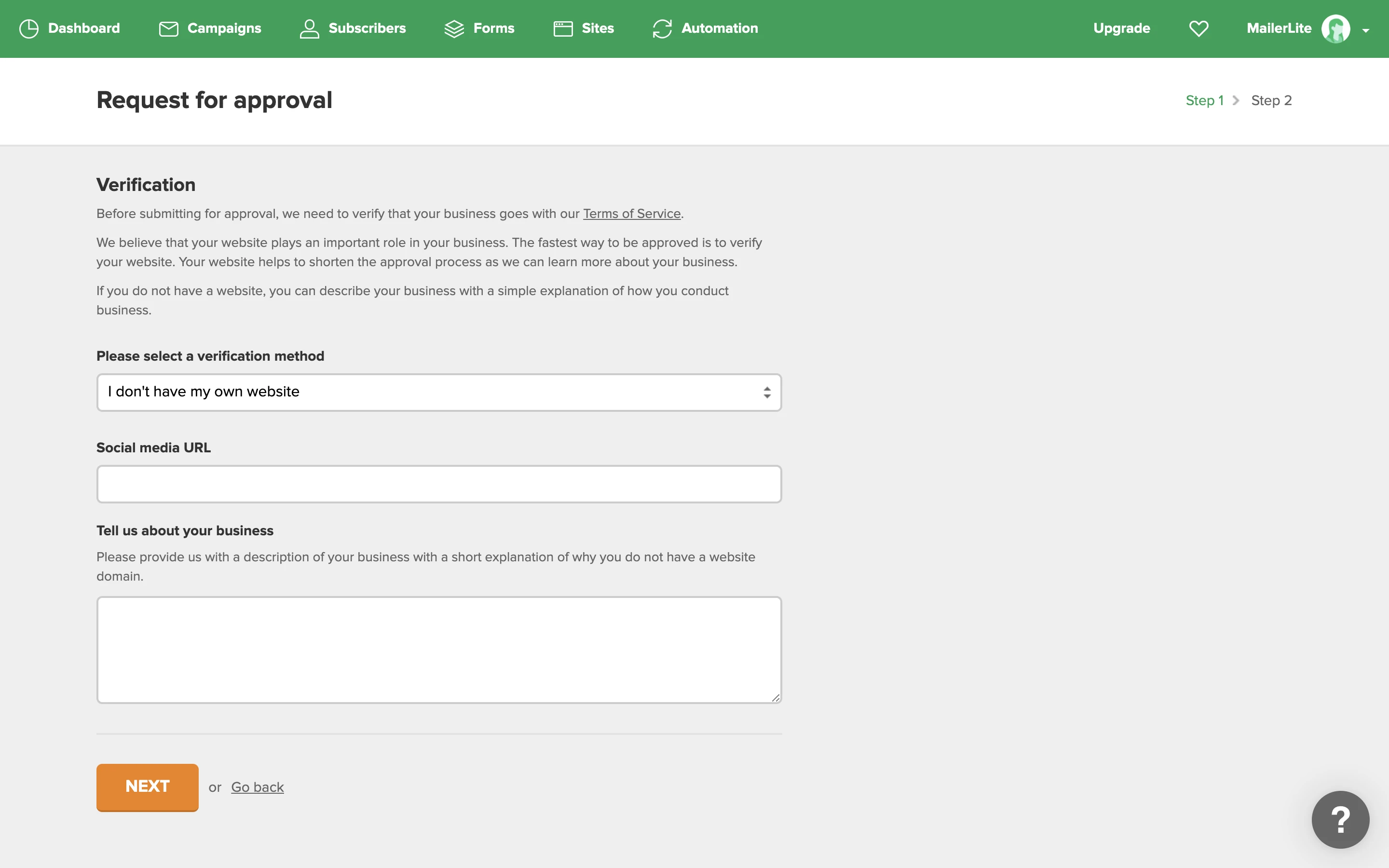Focus the Social media URL field

tap(438, 484)
